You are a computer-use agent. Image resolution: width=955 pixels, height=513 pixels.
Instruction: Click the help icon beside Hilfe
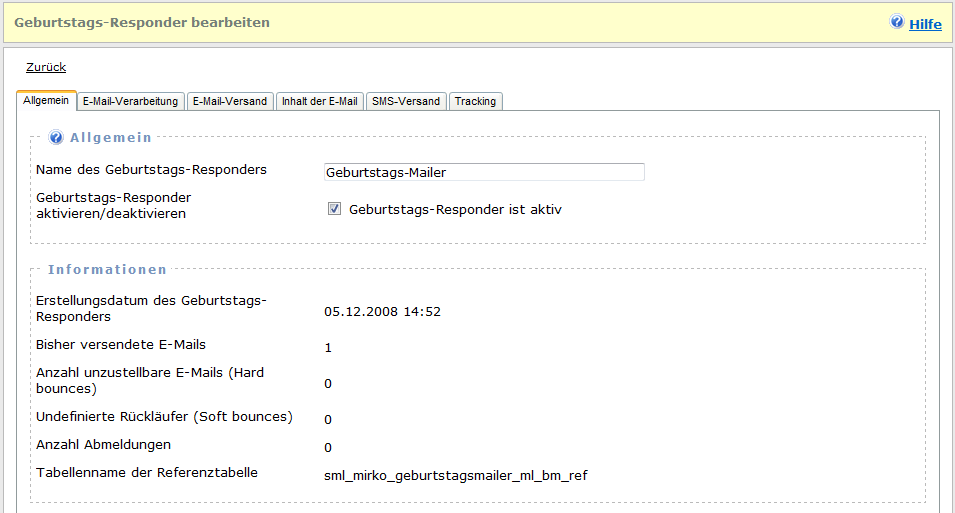coord(897,22)
